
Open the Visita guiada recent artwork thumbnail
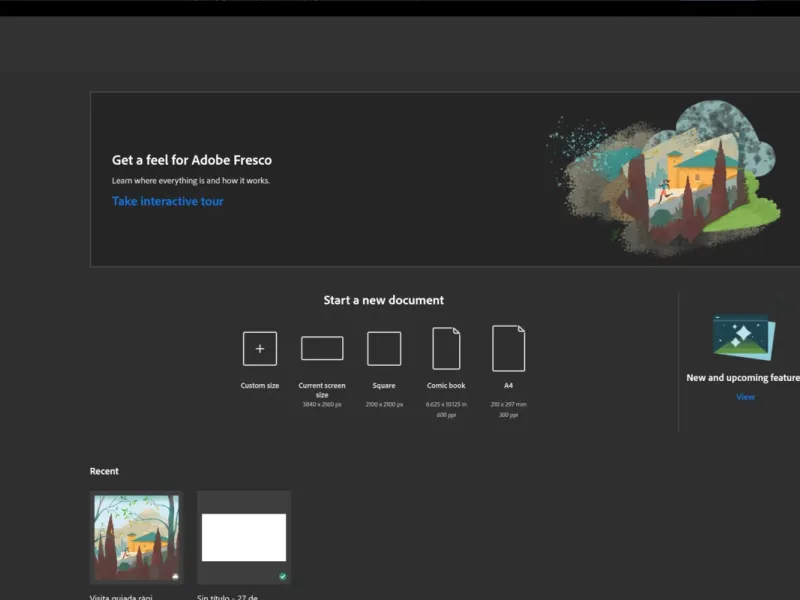click(136, 537)
